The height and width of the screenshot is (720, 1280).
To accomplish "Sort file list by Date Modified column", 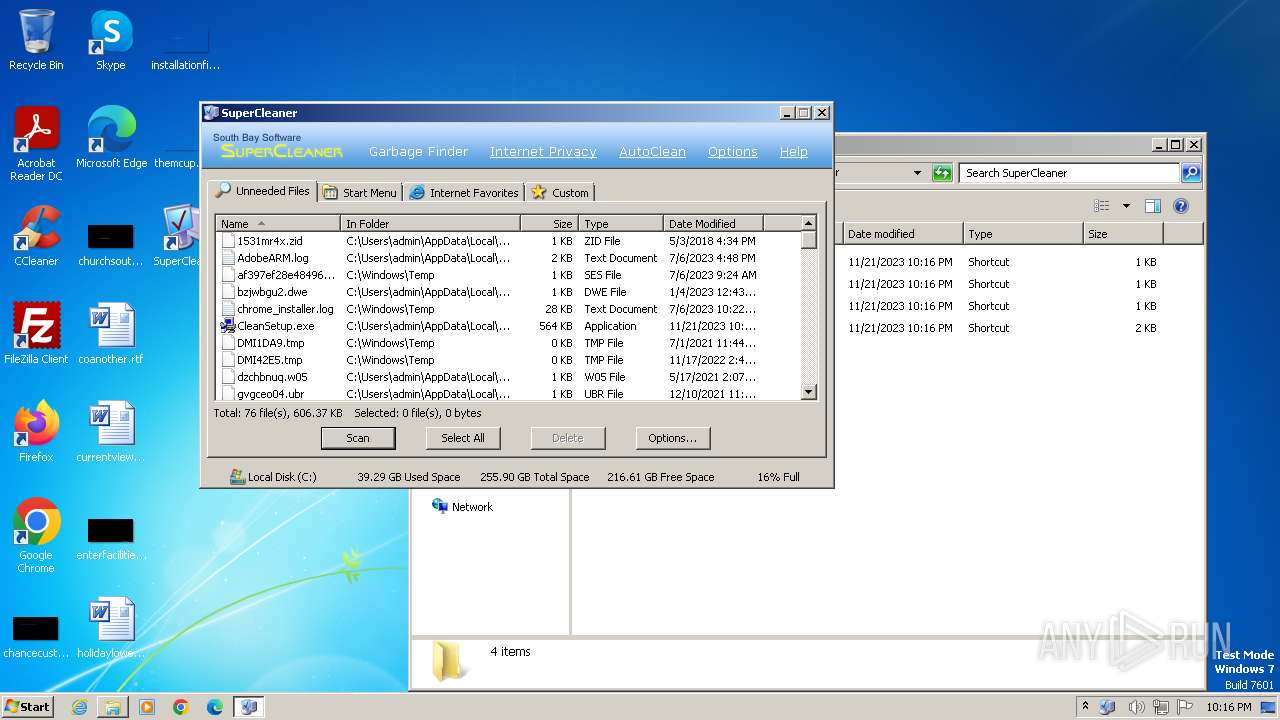I will 713,224.
